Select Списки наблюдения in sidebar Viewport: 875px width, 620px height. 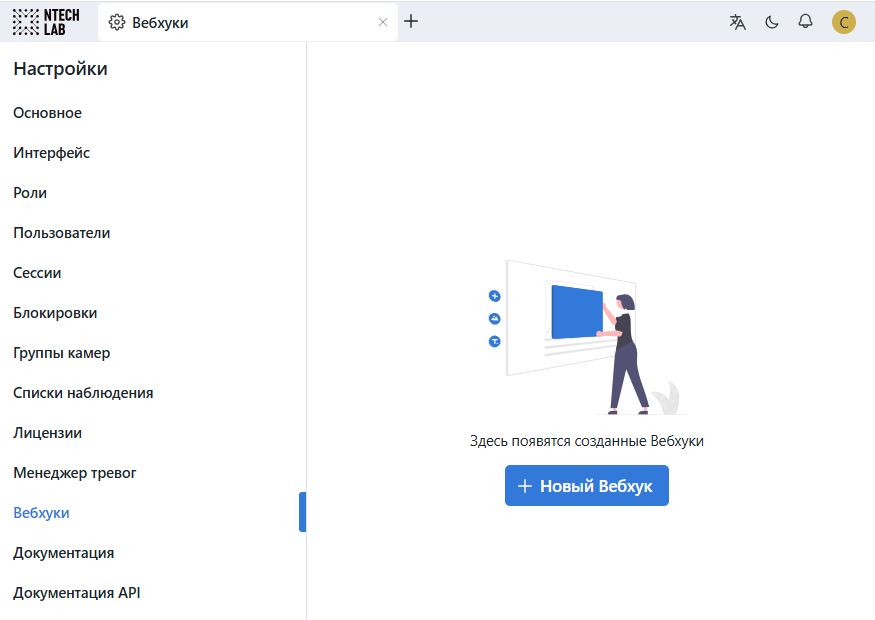pyautogui.click(x=83, y=393)
